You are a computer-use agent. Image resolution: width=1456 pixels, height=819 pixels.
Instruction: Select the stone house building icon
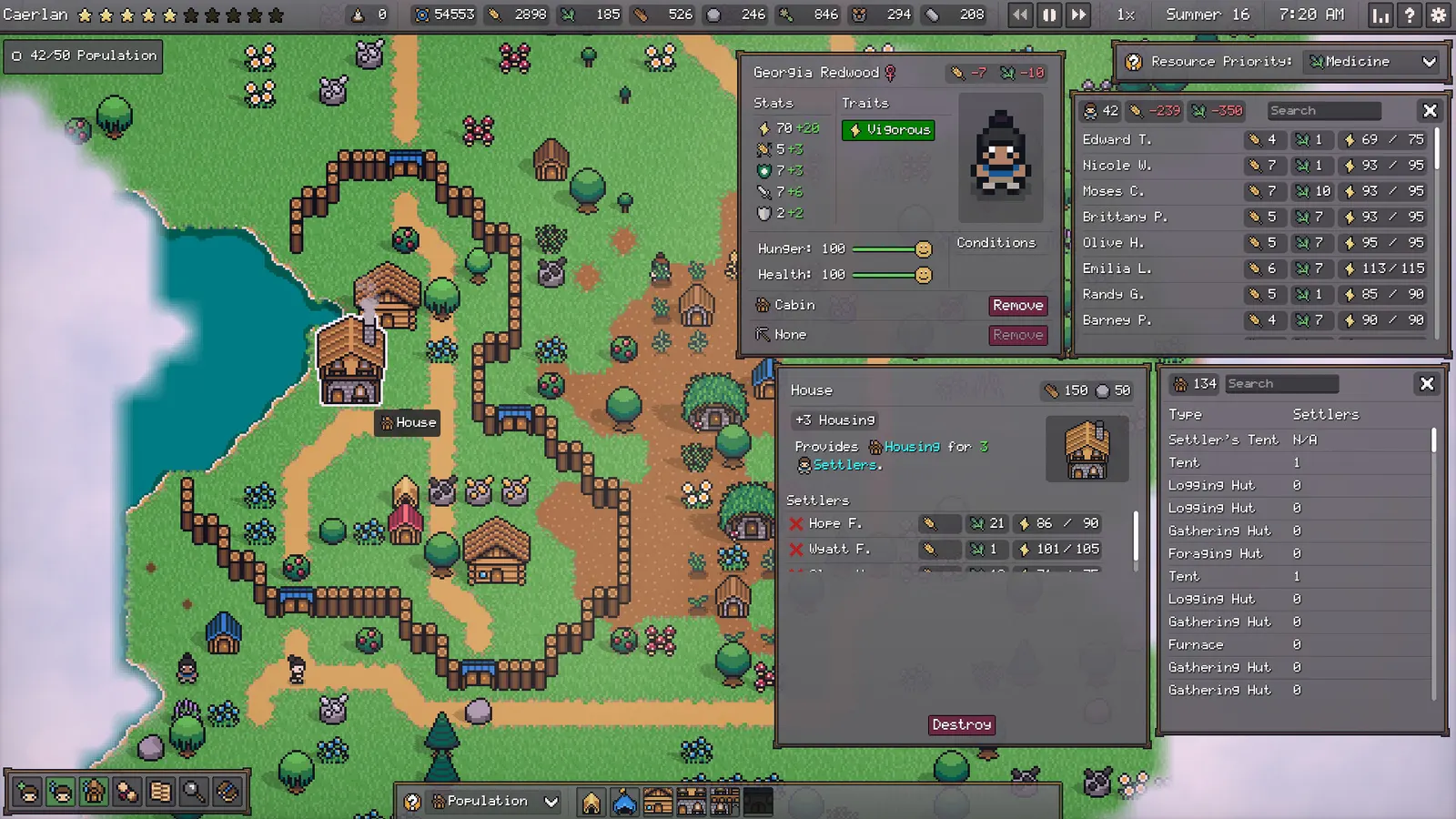(x=692, y=802)
